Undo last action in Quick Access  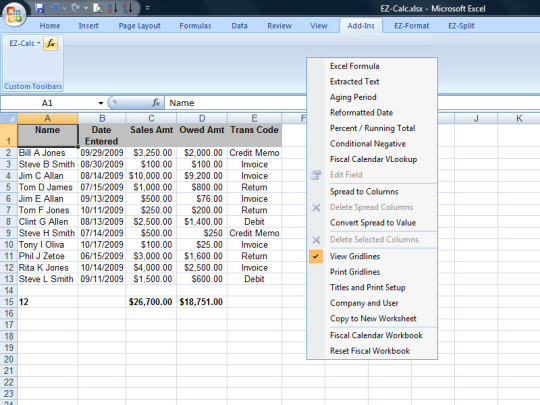click(55, 8)
